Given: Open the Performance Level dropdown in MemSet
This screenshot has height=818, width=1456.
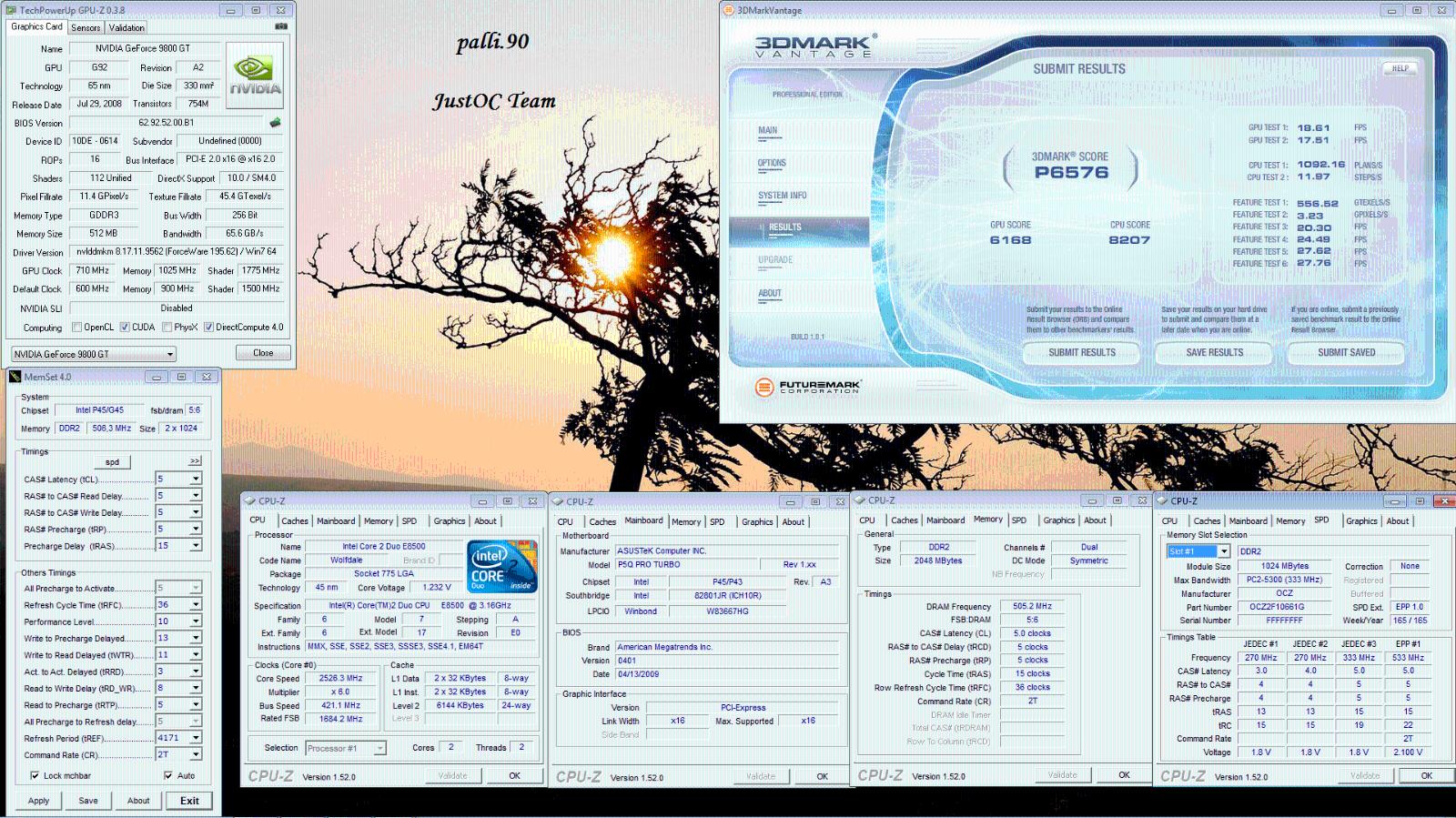Looking at the screenshot, I should [195, 621].
